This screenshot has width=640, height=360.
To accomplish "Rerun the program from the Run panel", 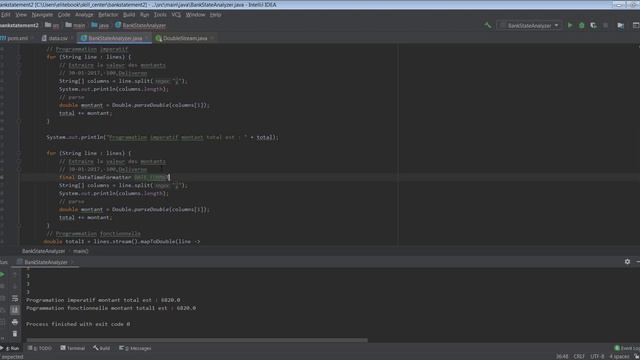I will pos(2,275).
